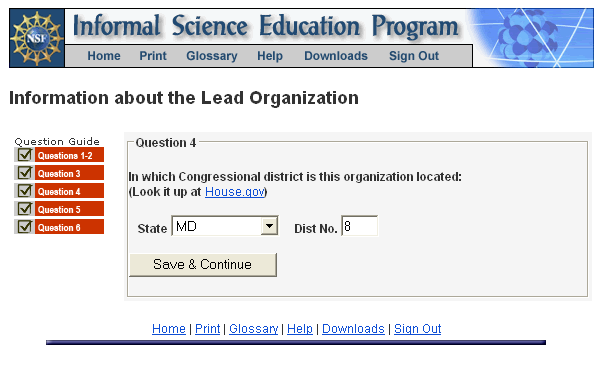612x369 pixels.
Task: Open Glossary in the top navigation bar
Action: point(212,56)
